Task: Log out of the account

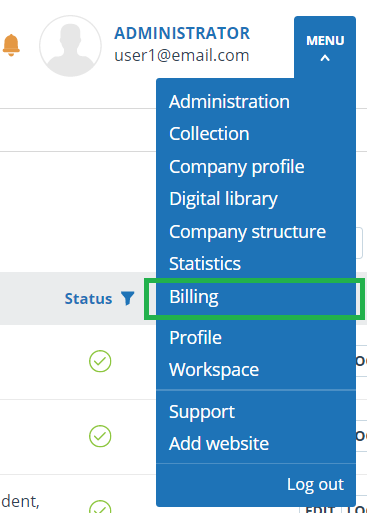Action: pyautogui.click(x=315, y=484)
